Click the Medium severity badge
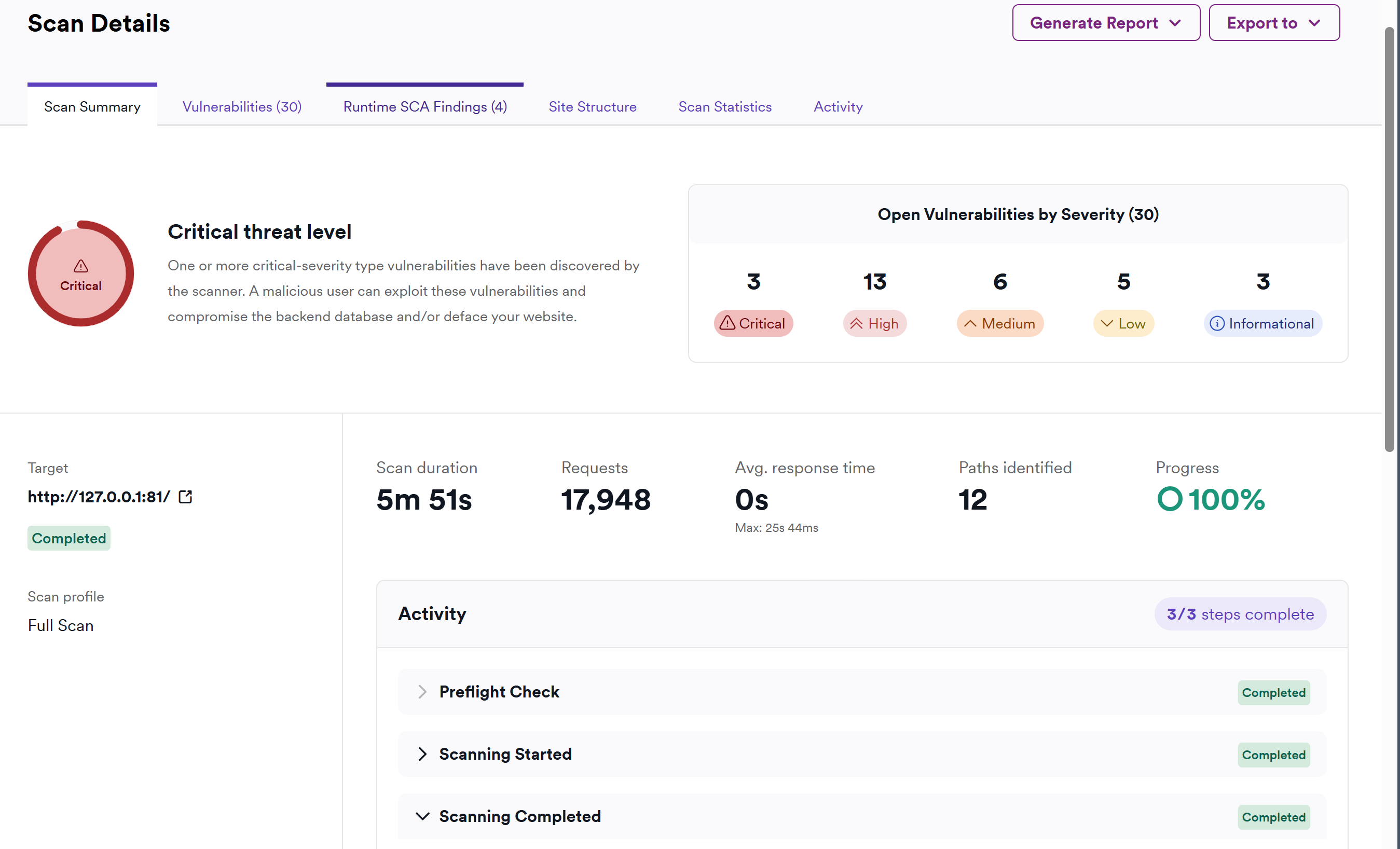The width and height of the screenshot is (1400, 849). click(x=999, y=323)
